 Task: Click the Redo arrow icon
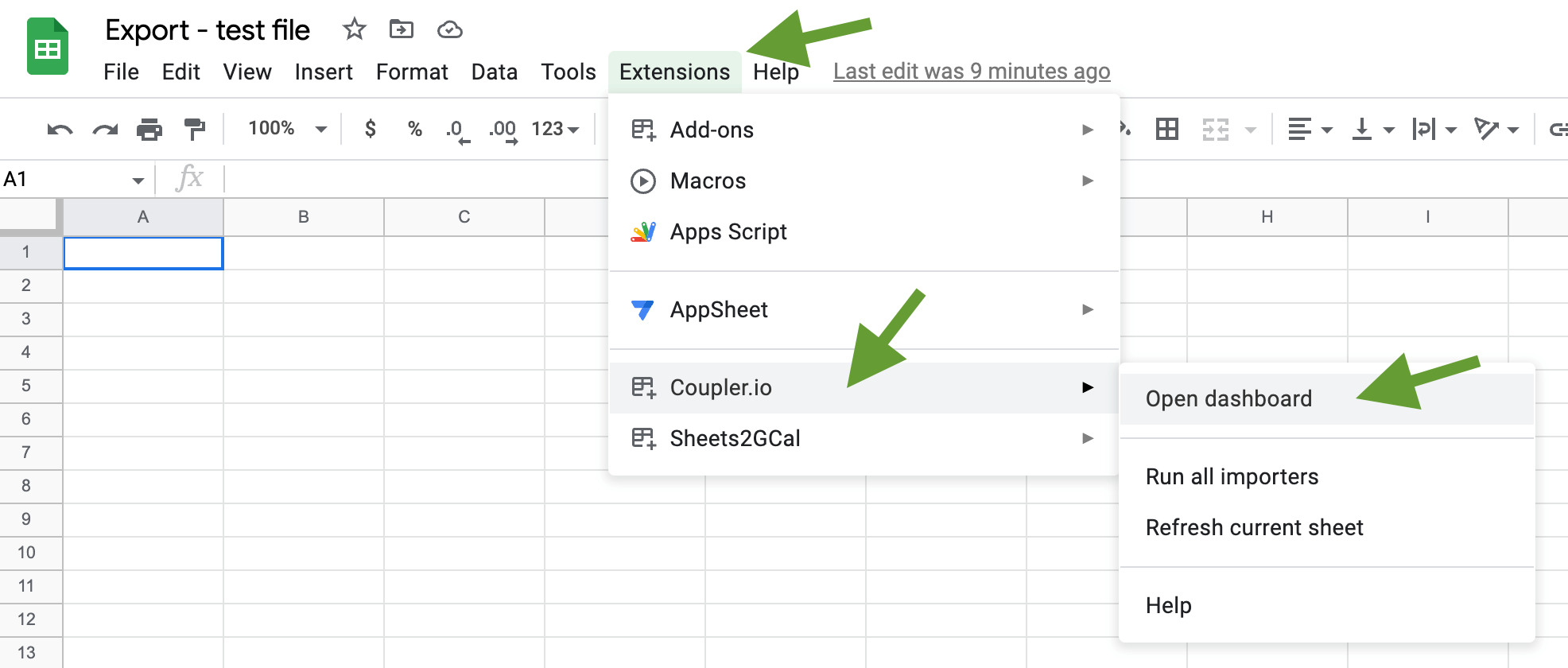(105, 129)
